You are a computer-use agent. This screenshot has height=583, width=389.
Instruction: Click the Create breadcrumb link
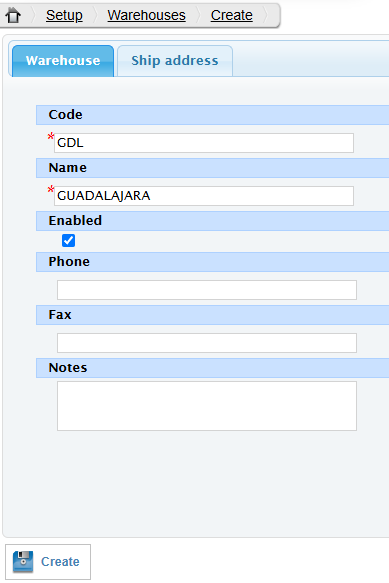(232, 15)
